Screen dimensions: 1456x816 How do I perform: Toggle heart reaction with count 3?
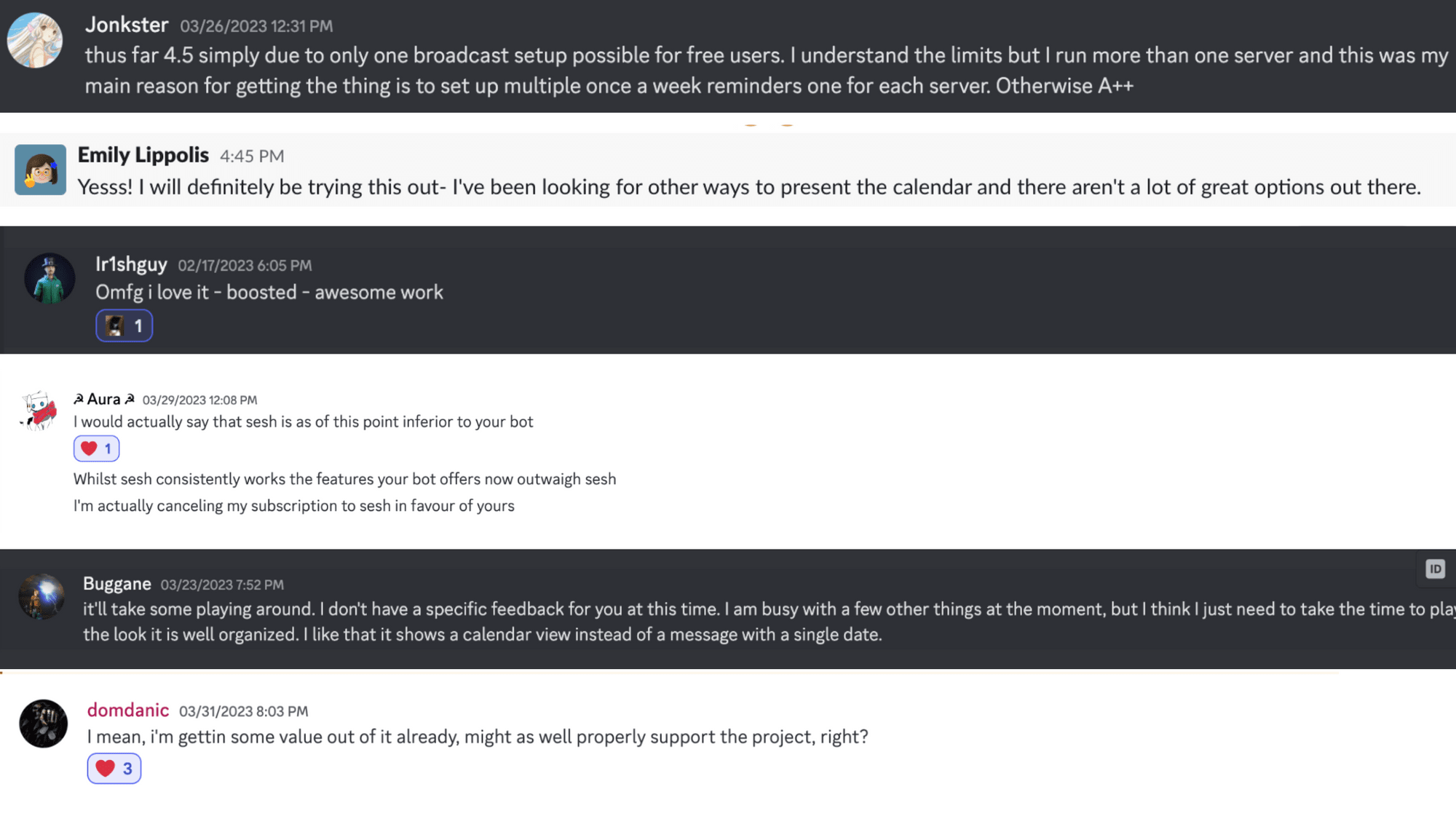[114, 769]
